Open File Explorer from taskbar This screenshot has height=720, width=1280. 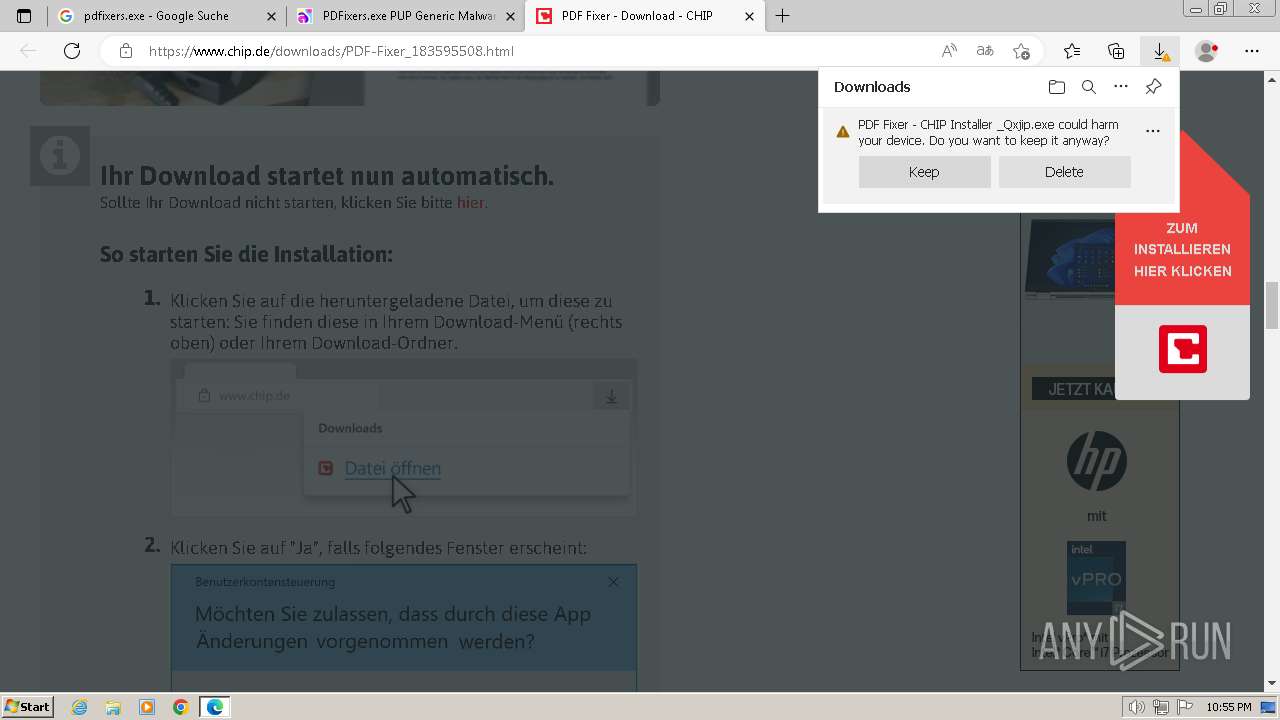(113, 707)
